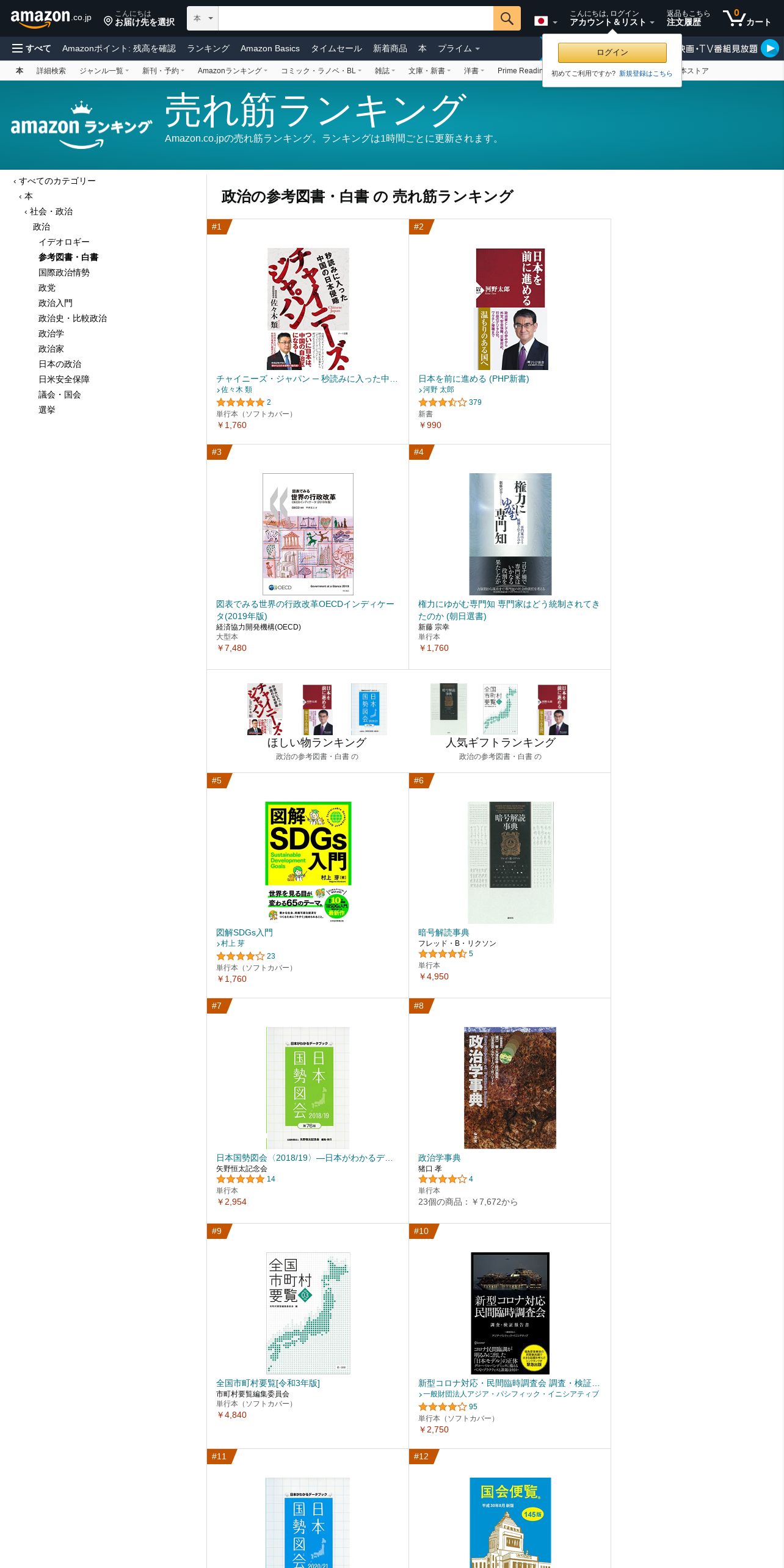Expand the コミック・ラノベ・BL submenu

321,71
